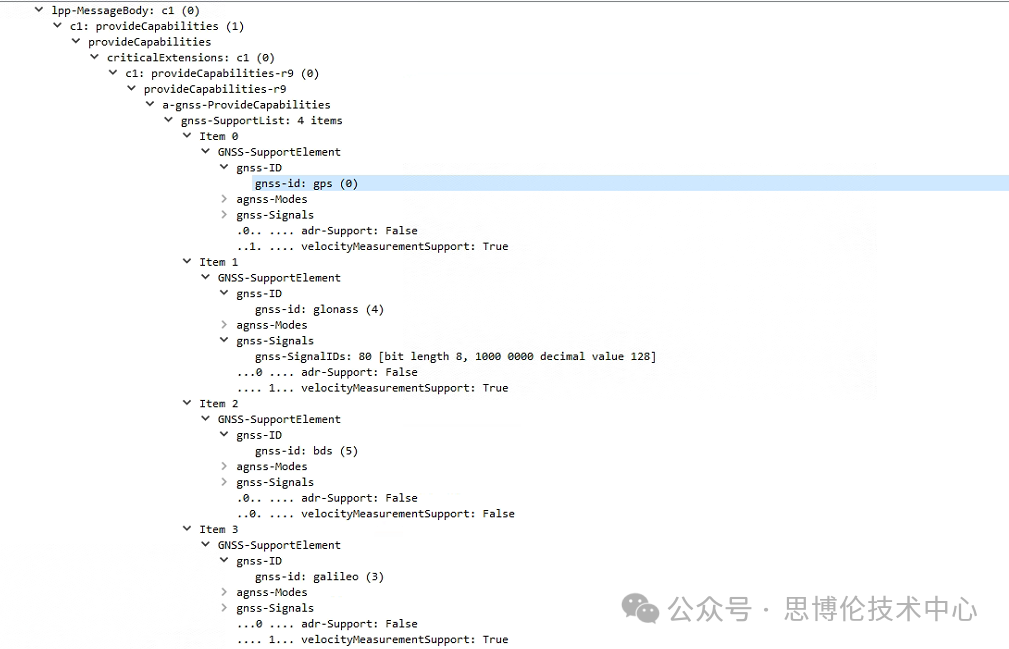Viewport: 1009px width, 649px height.
Task: Collapse the a-gnss-ProvideCapabilities node
Action: coord(150,105)
